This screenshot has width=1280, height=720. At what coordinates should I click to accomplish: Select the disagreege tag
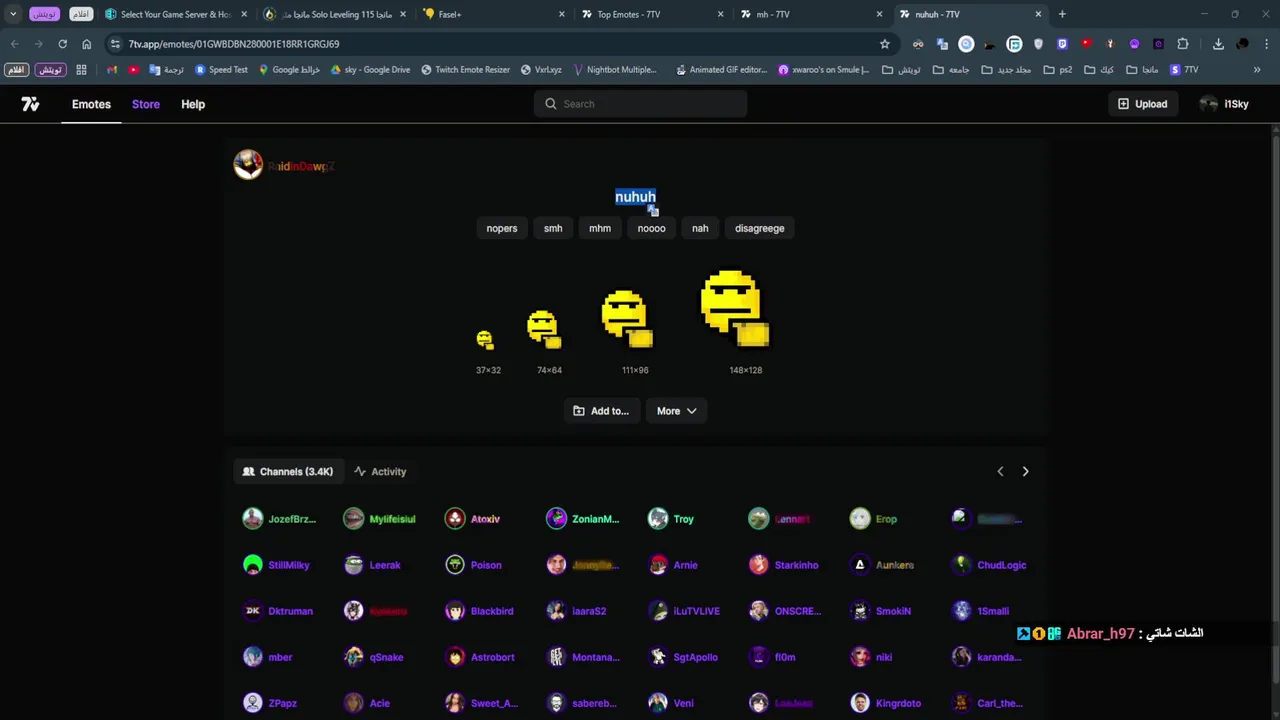[760, 228]
